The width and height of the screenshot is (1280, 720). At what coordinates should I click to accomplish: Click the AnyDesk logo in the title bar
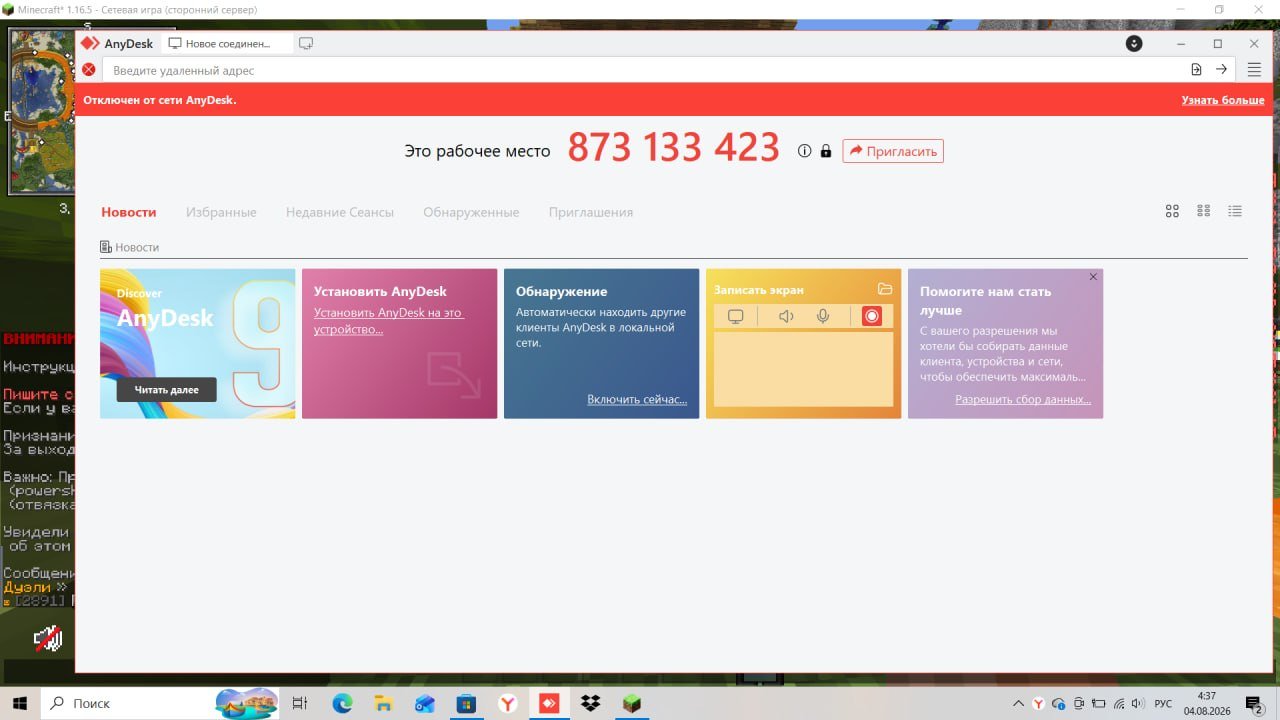click(x=90, y=44)
